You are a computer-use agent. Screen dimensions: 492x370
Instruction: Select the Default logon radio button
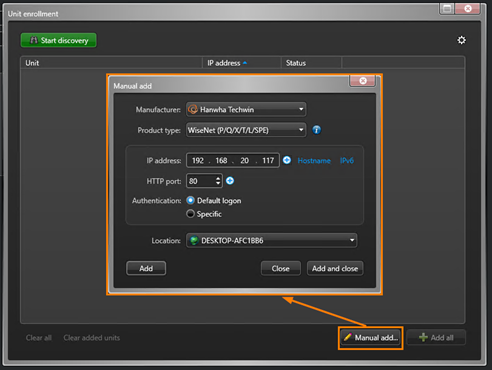(x=190, y=200)
